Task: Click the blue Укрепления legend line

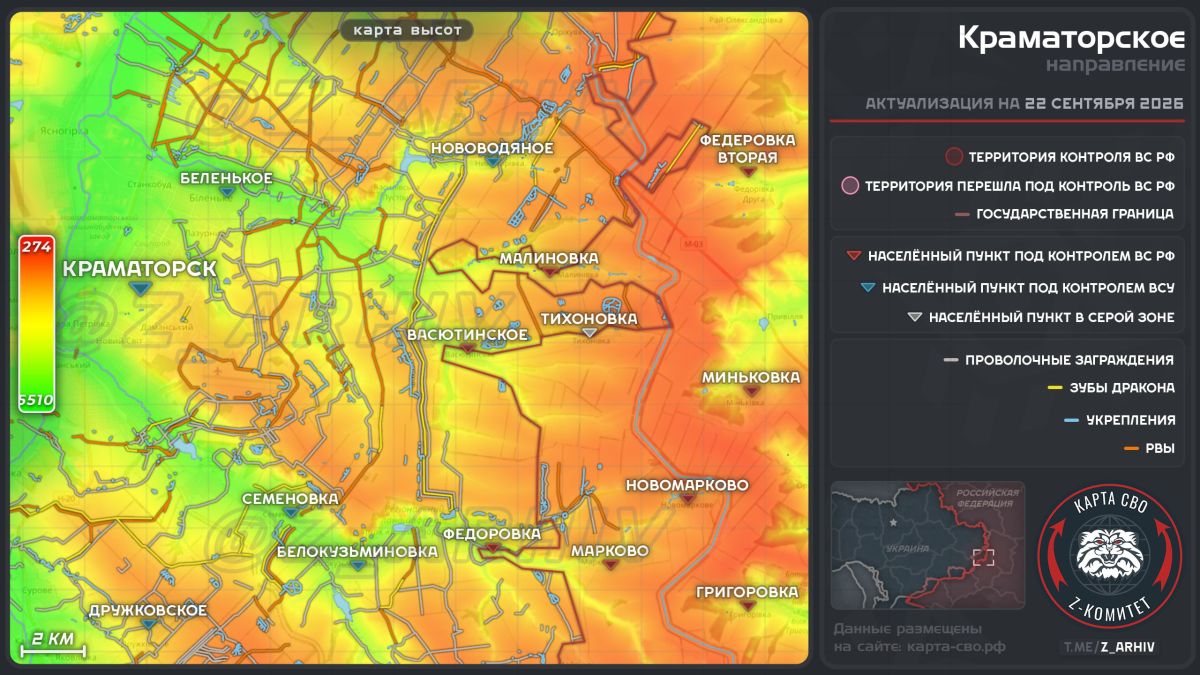Action: coord(1071,420)
